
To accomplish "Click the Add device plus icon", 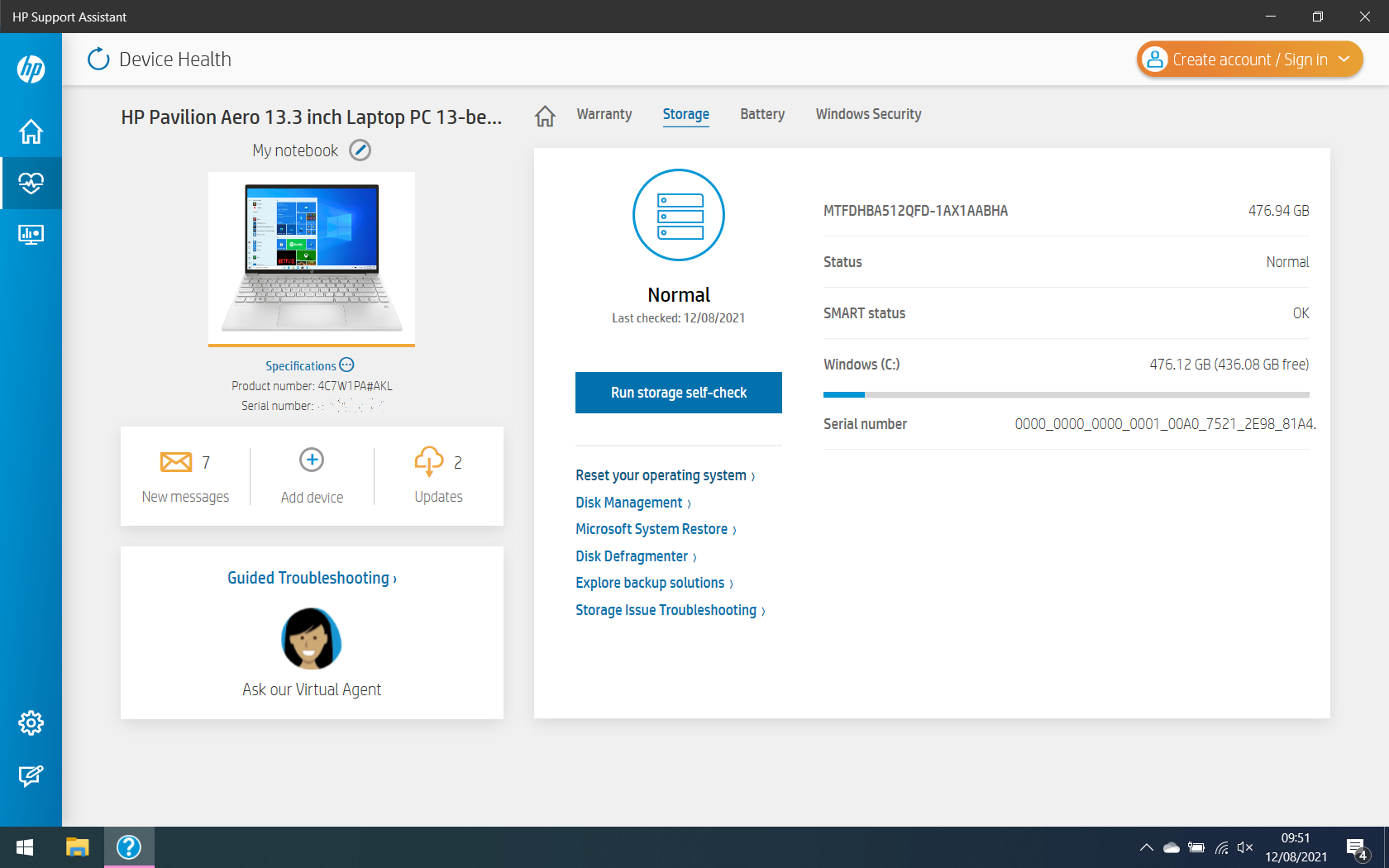I will [312, 460].
